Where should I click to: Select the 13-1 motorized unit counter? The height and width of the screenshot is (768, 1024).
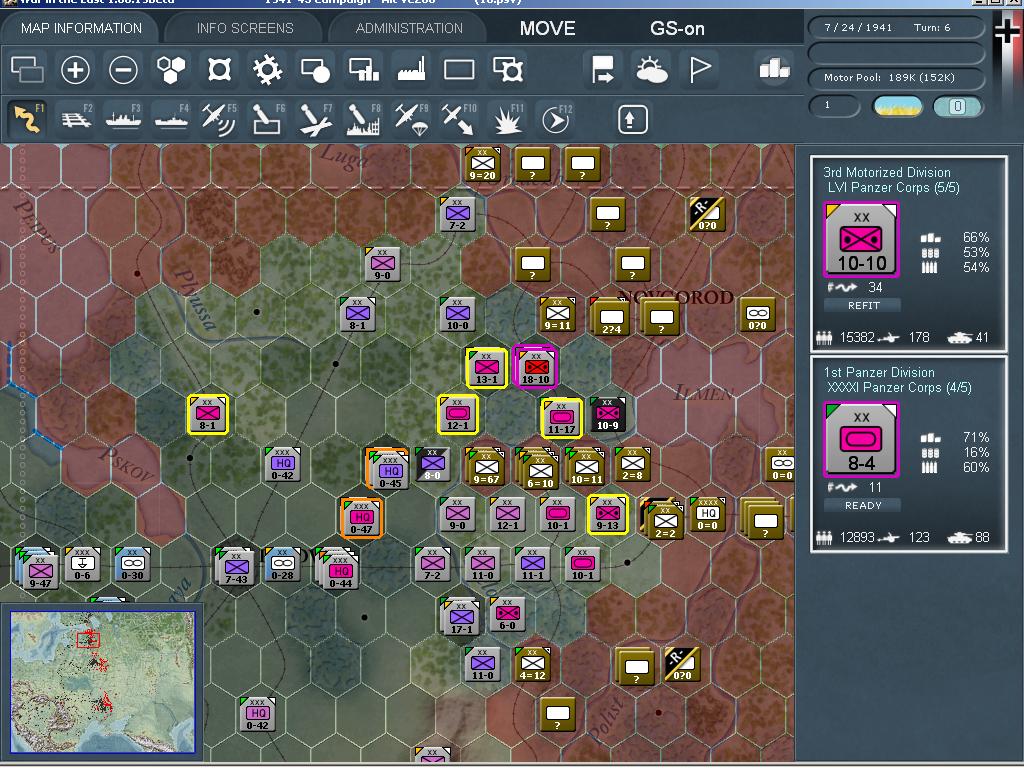coord(487,368)
